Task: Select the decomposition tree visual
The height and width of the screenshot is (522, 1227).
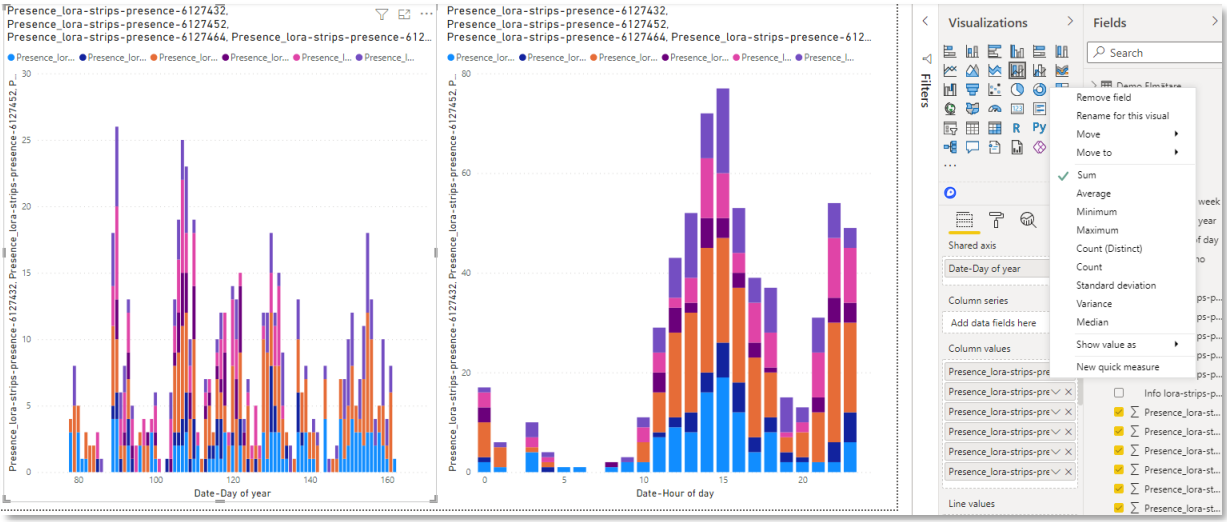Action: 950,147
